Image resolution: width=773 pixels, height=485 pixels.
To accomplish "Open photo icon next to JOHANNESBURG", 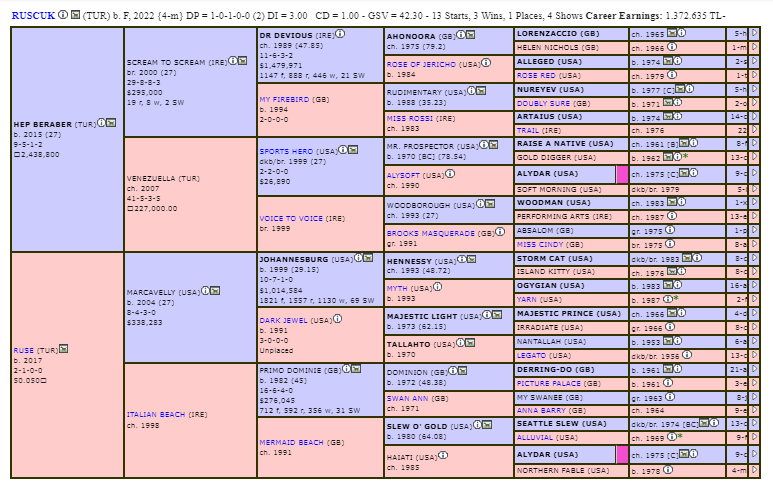I will [368, 258].
